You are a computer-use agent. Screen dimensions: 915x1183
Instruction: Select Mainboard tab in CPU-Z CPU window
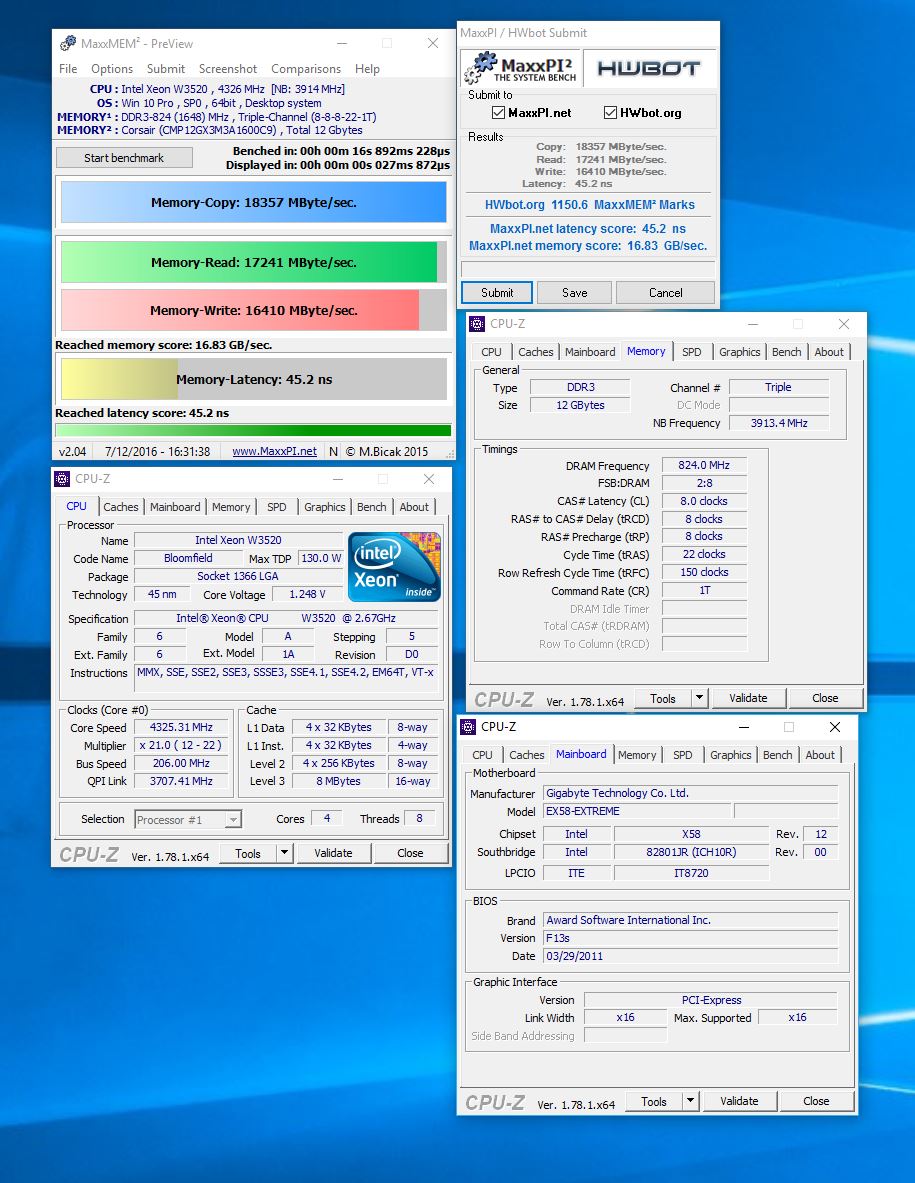click(x=175, y=507)
